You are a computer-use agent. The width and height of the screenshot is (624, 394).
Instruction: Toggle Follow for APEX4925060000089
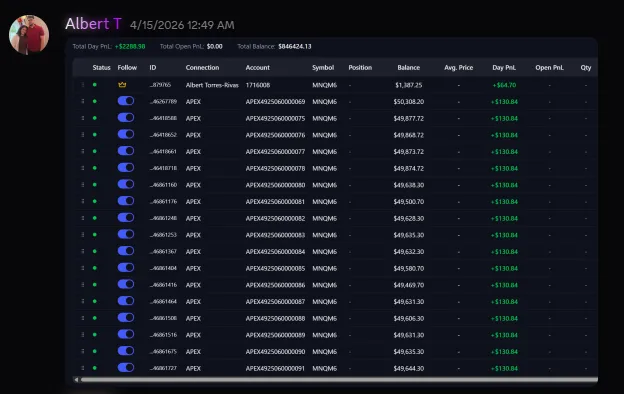point(126,334)
